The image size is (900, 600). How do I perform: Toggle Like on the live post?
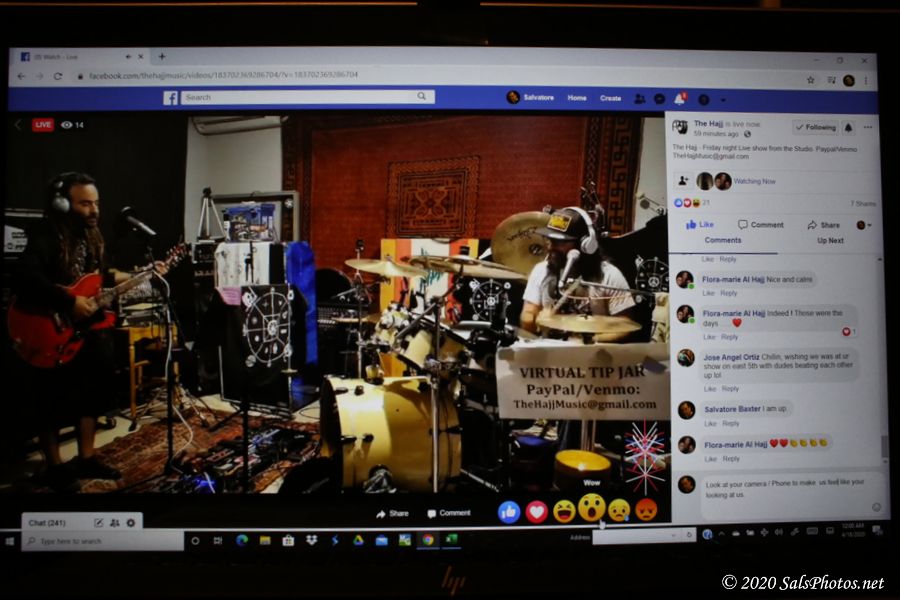[x=700, y=225]
